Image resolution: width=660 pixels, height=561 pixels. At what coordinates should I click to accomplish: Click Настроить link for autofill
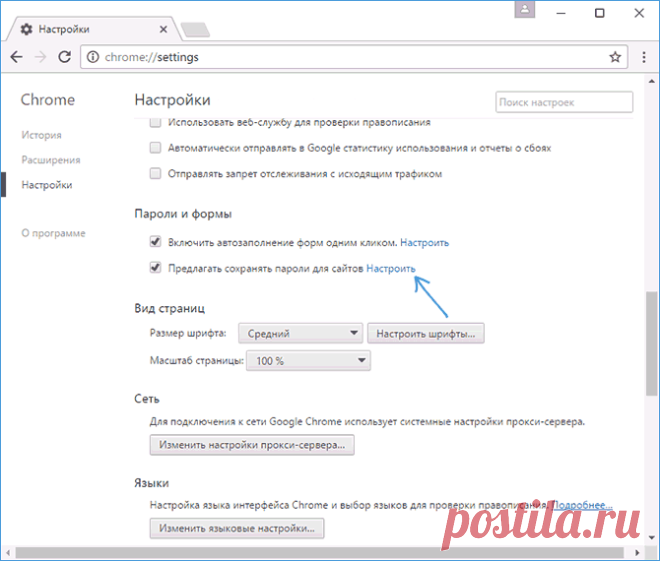click(x=424, y=243)
